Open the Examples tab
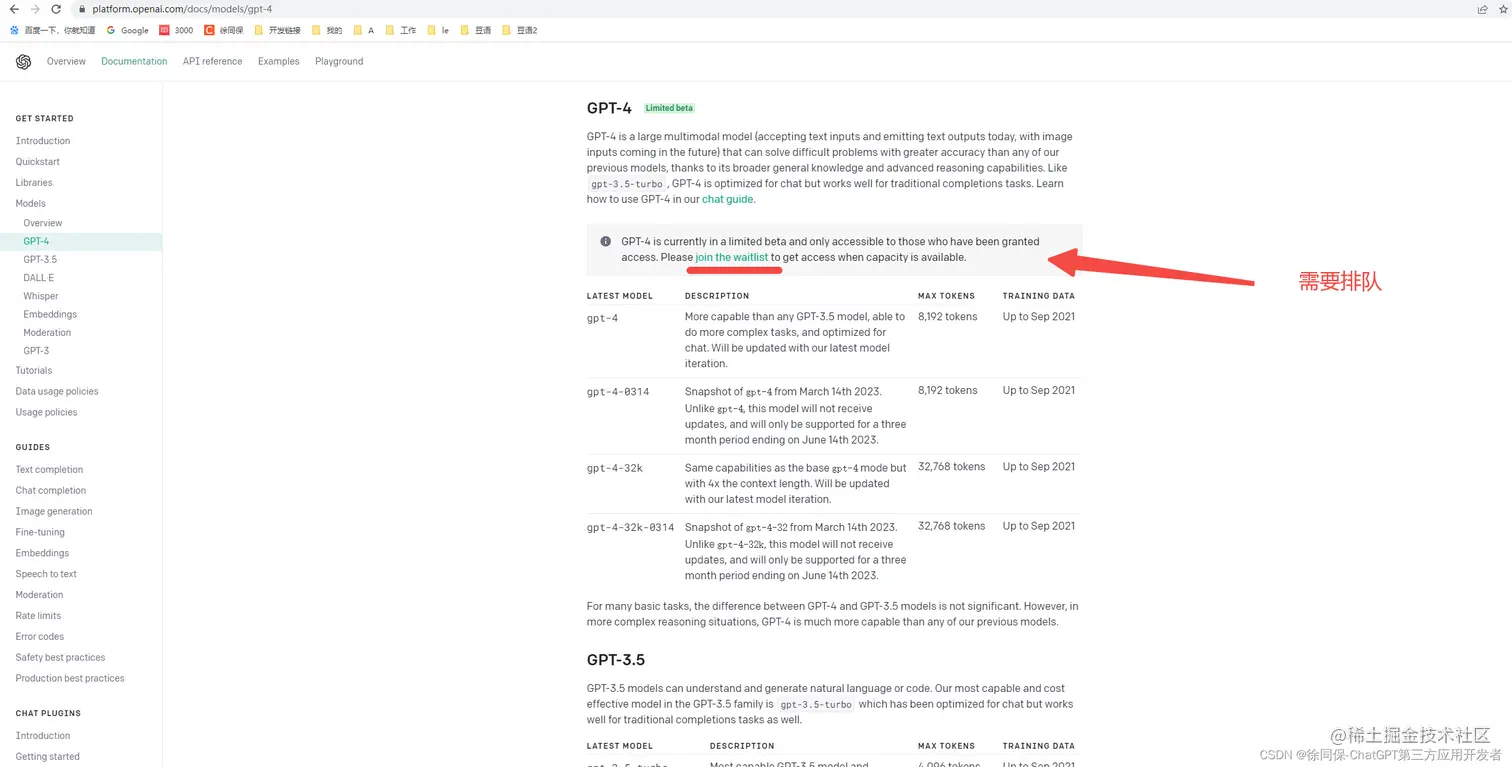This screenshot has height=767, width=1512. [278, 61]
